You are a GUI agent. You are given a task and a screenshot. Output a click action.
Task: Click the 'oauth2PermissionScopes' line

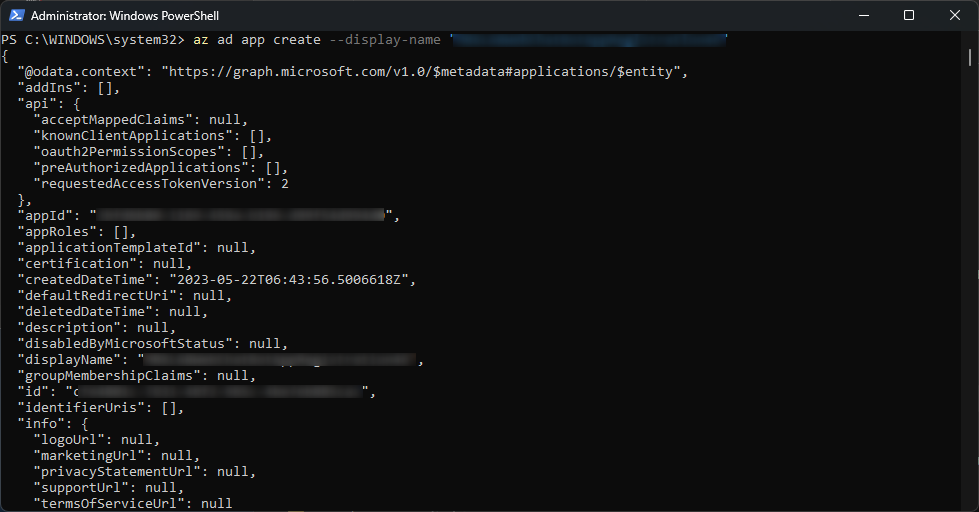[x=149, y=152]
